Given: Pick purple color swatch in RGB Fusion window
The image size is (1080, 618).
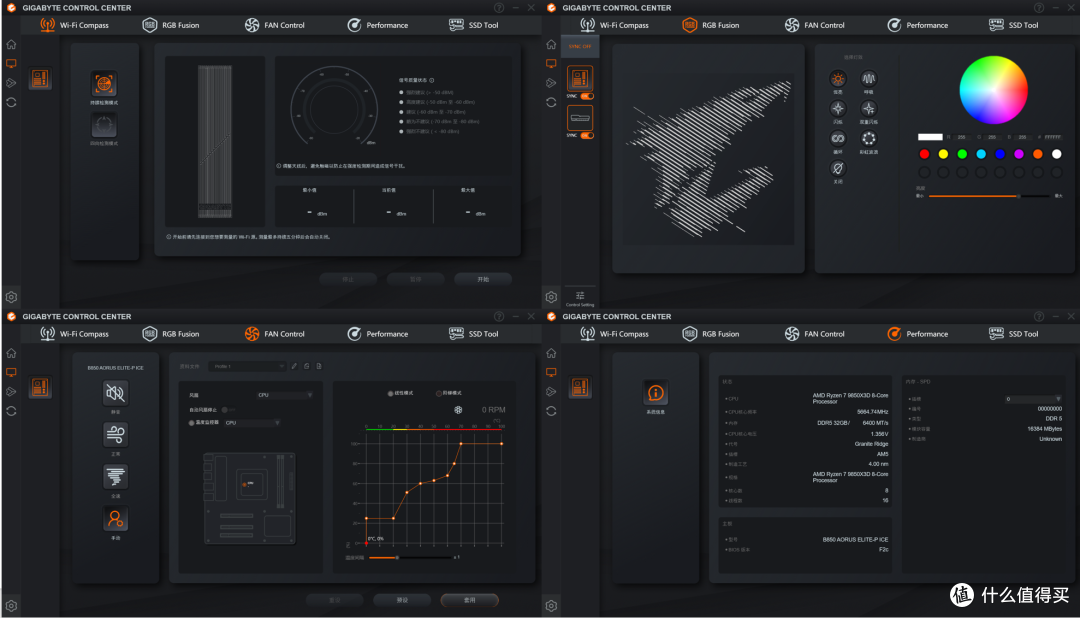Looking at the screenshot, I should (1019, 154).
